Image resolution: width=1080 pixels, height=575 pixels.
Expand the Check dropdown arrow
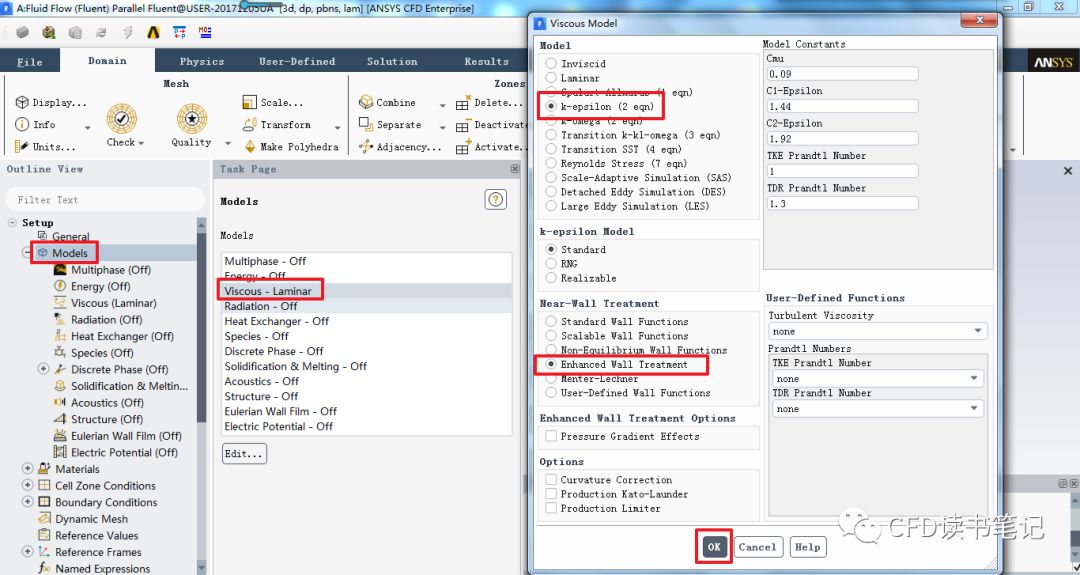pyautogui.click(x=141, y=143)
